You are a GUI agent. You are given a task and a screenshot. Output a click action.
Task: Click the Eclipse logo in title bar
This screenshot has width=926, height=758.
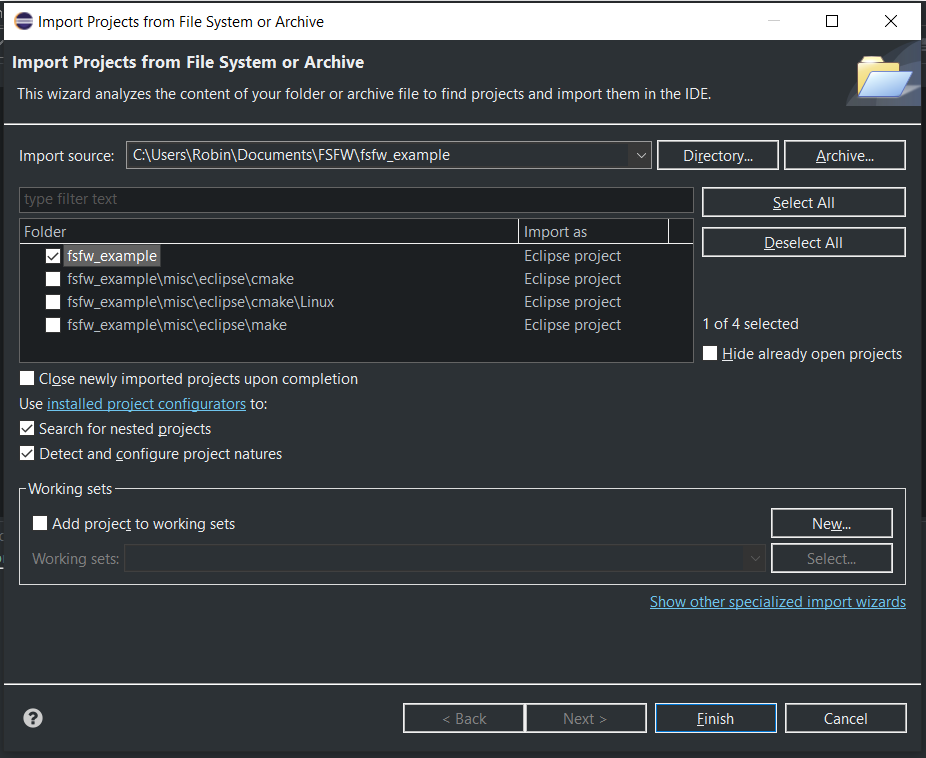24,21
